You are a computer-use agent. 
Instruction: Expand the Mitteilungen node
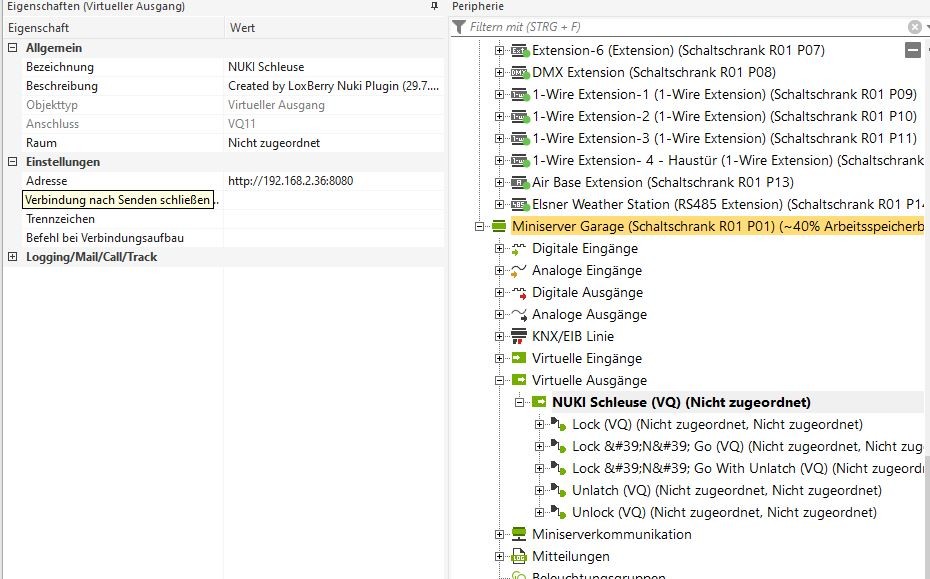point(499,556)
